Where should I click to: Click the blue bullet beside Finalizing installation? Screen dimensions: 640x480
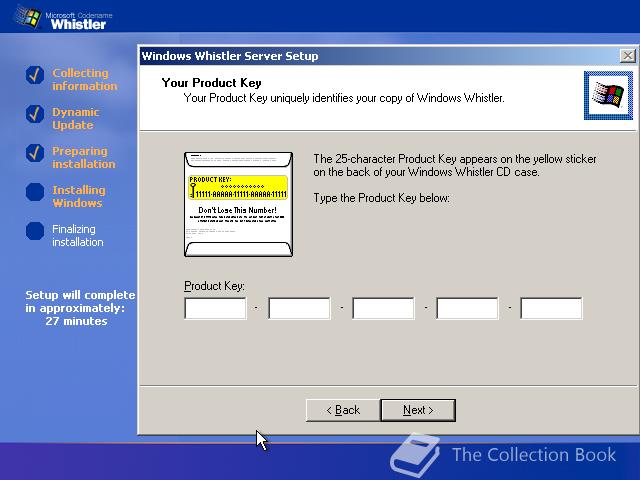35,231
